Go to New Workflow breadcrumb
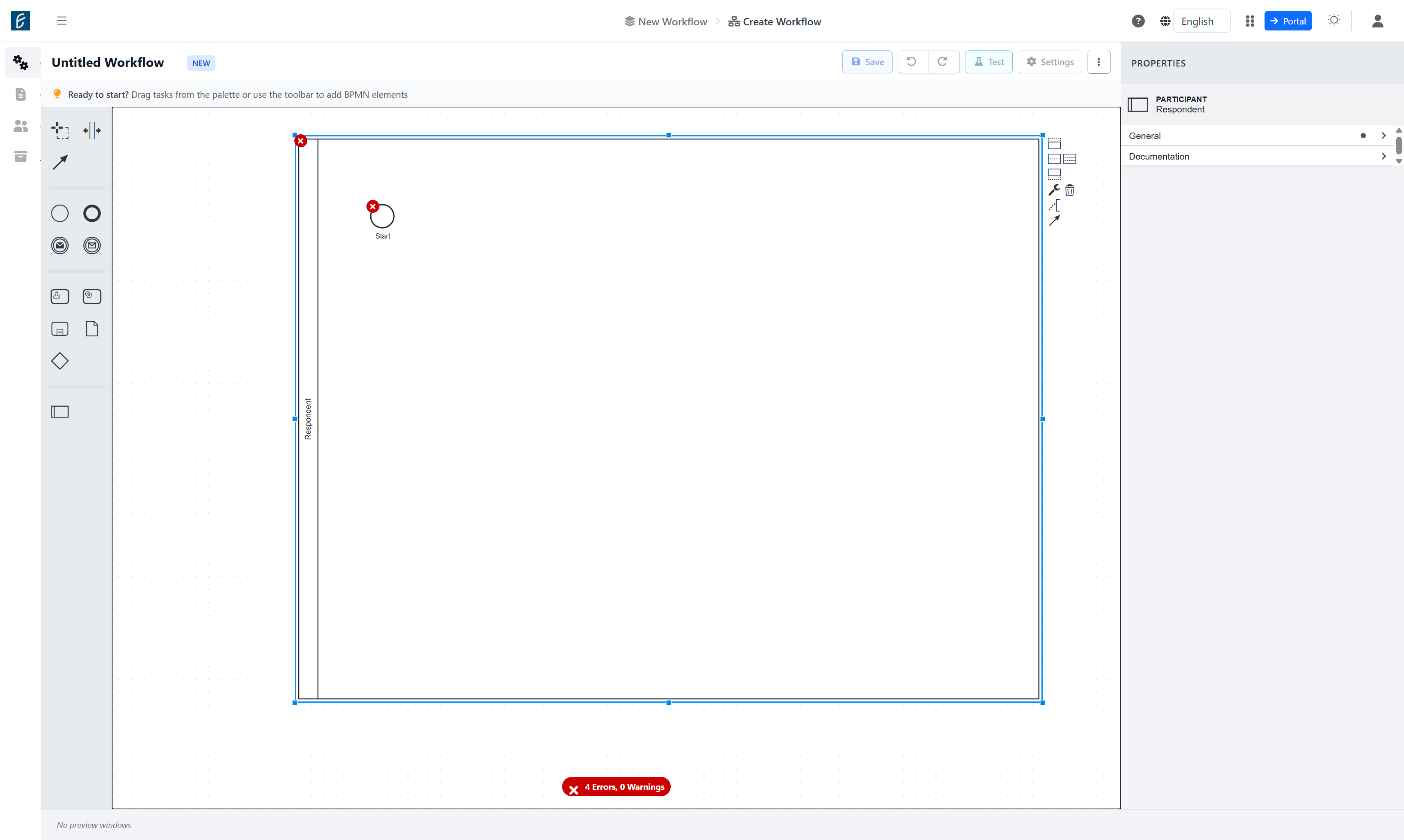 click(x=666, y=21)
